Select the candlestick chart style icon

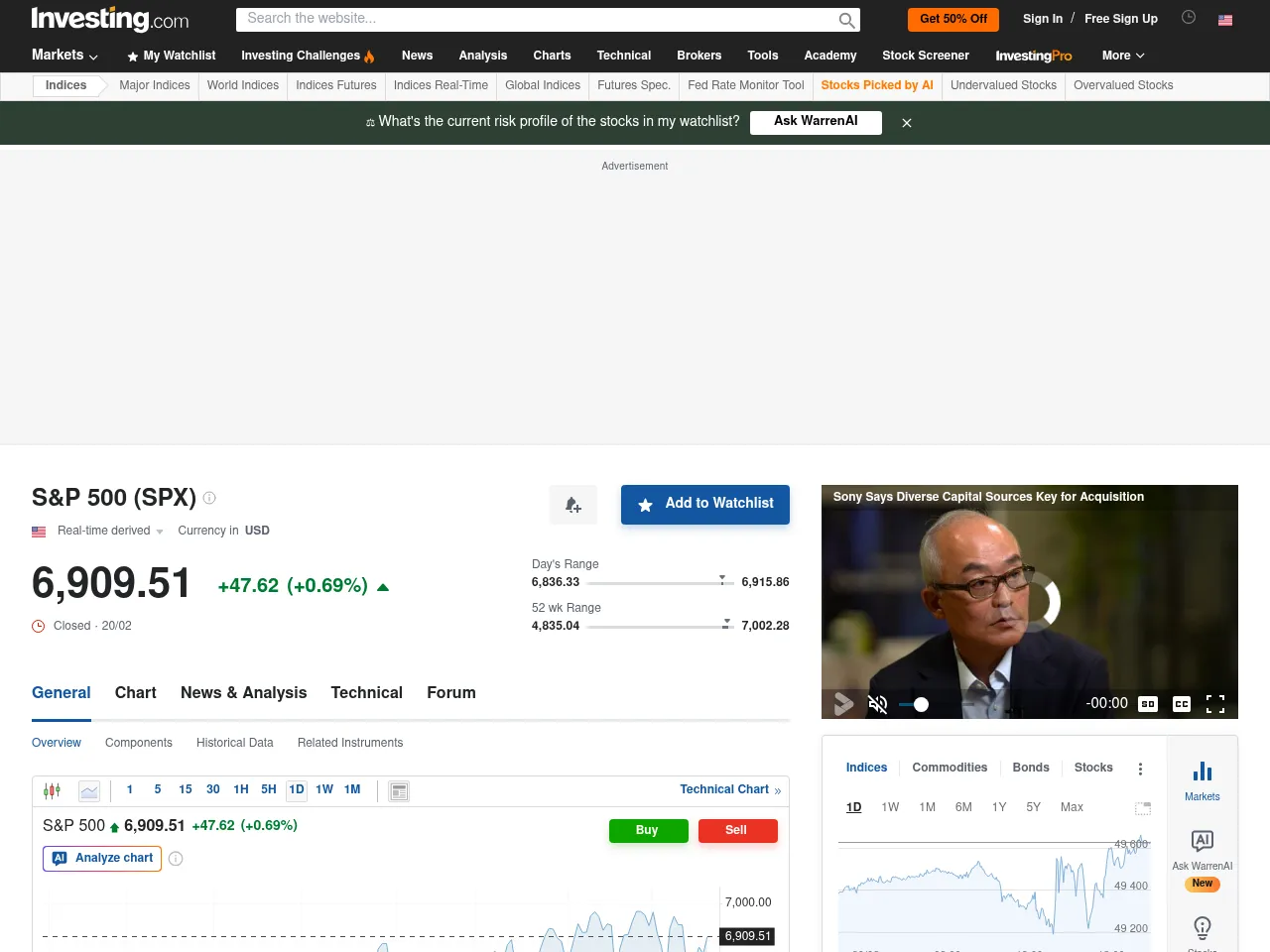click(x=52, y=790)
